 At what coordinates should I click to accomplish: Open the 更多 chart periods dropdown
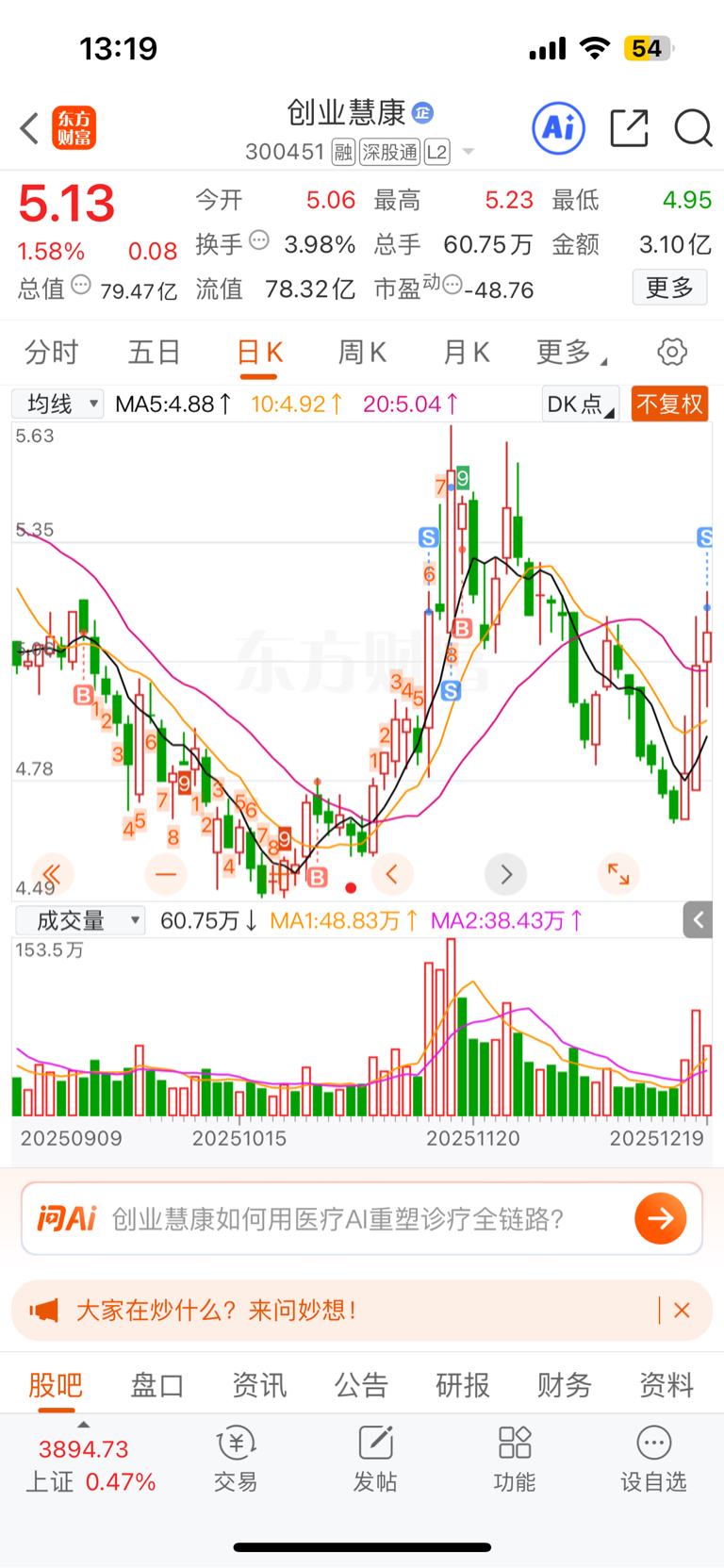(571, 352)
